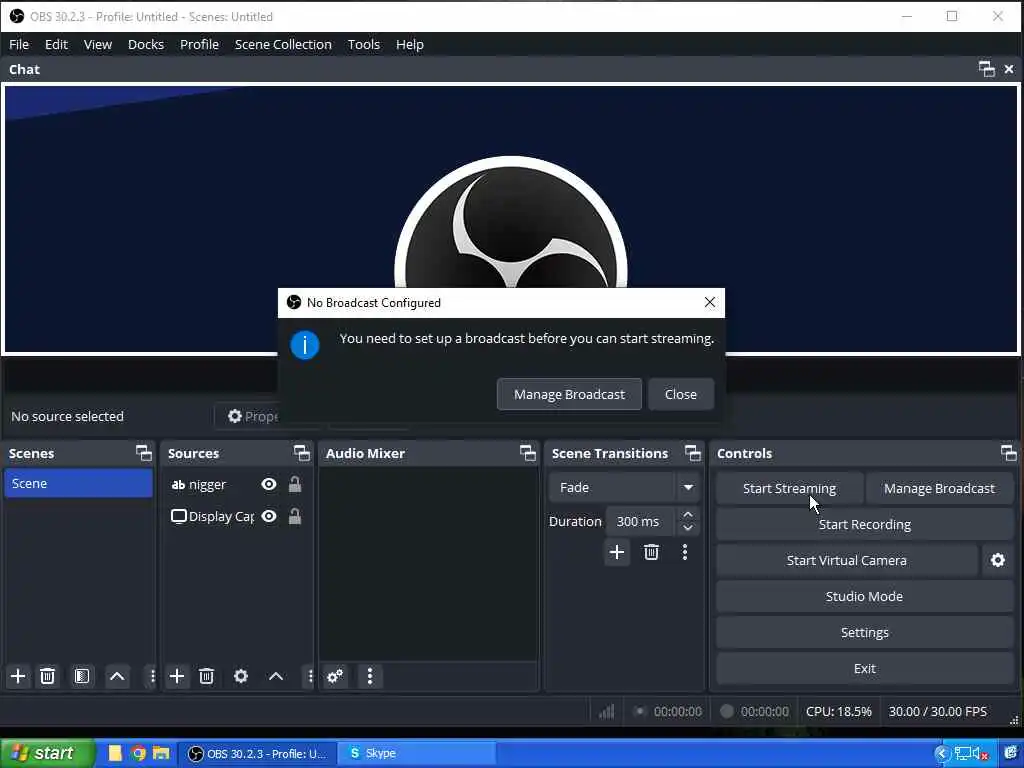This screenshot has width=1024, height=768.
Task: Click Manage Broadcast in Controls dock
Action: (939, 488)
